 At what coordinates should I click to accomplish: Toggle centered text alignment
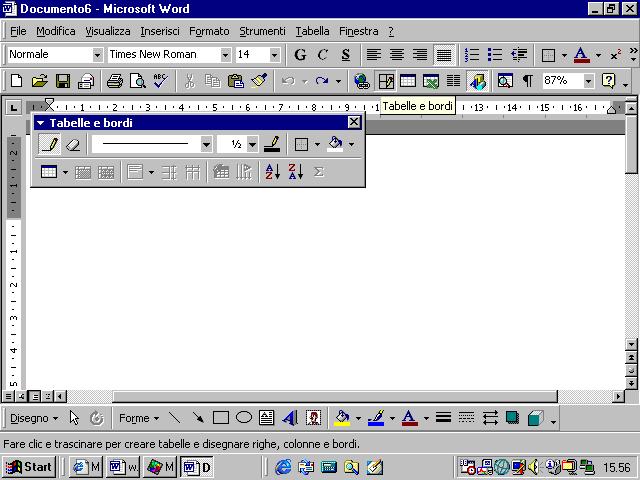[397, 54]
